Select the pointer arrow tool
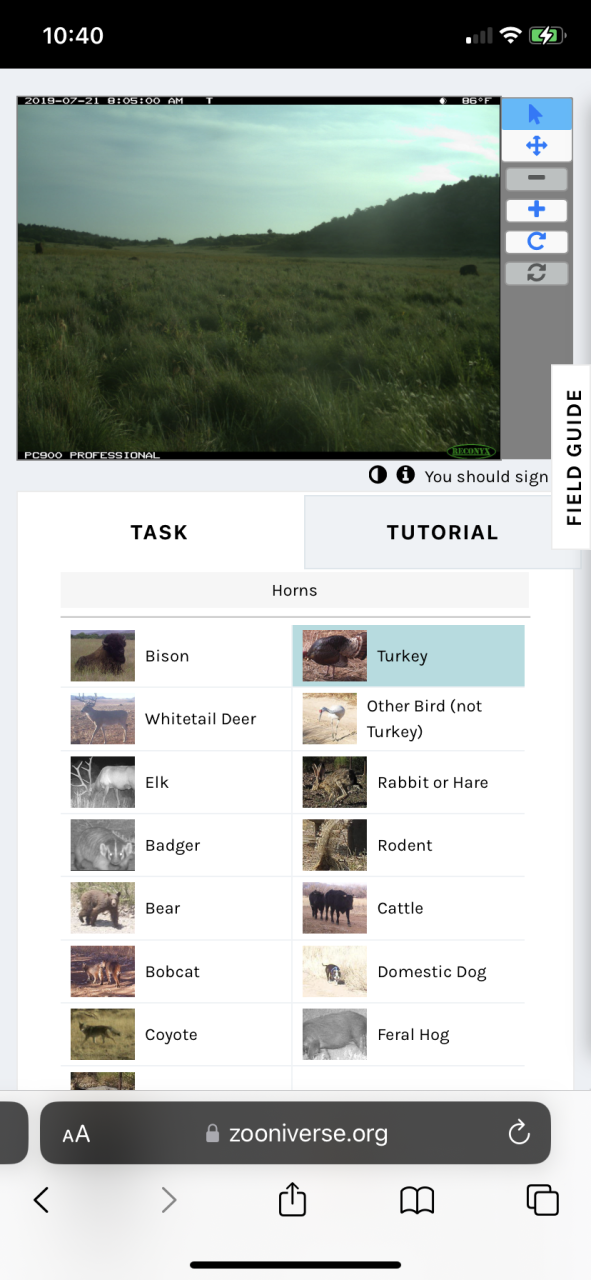This screenshot has height=1280, width=591. pyautogui.click(x=536, y=114)
